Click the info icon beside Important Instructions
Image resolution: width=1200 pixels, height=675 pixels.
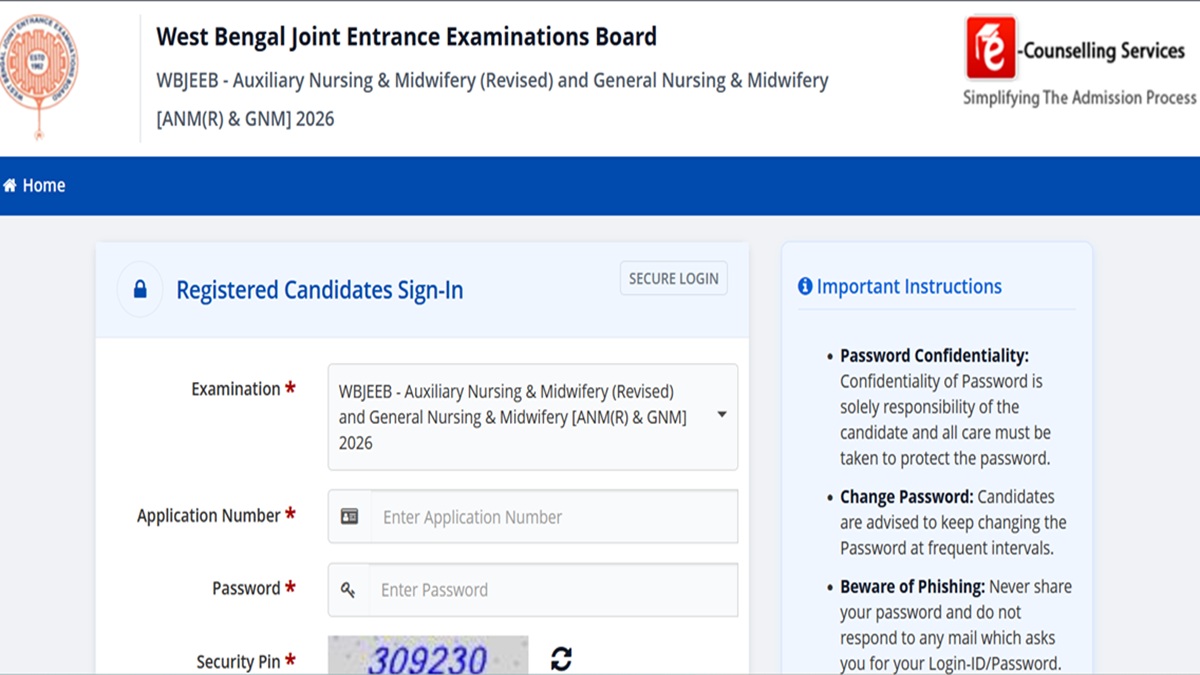point(805,287)
